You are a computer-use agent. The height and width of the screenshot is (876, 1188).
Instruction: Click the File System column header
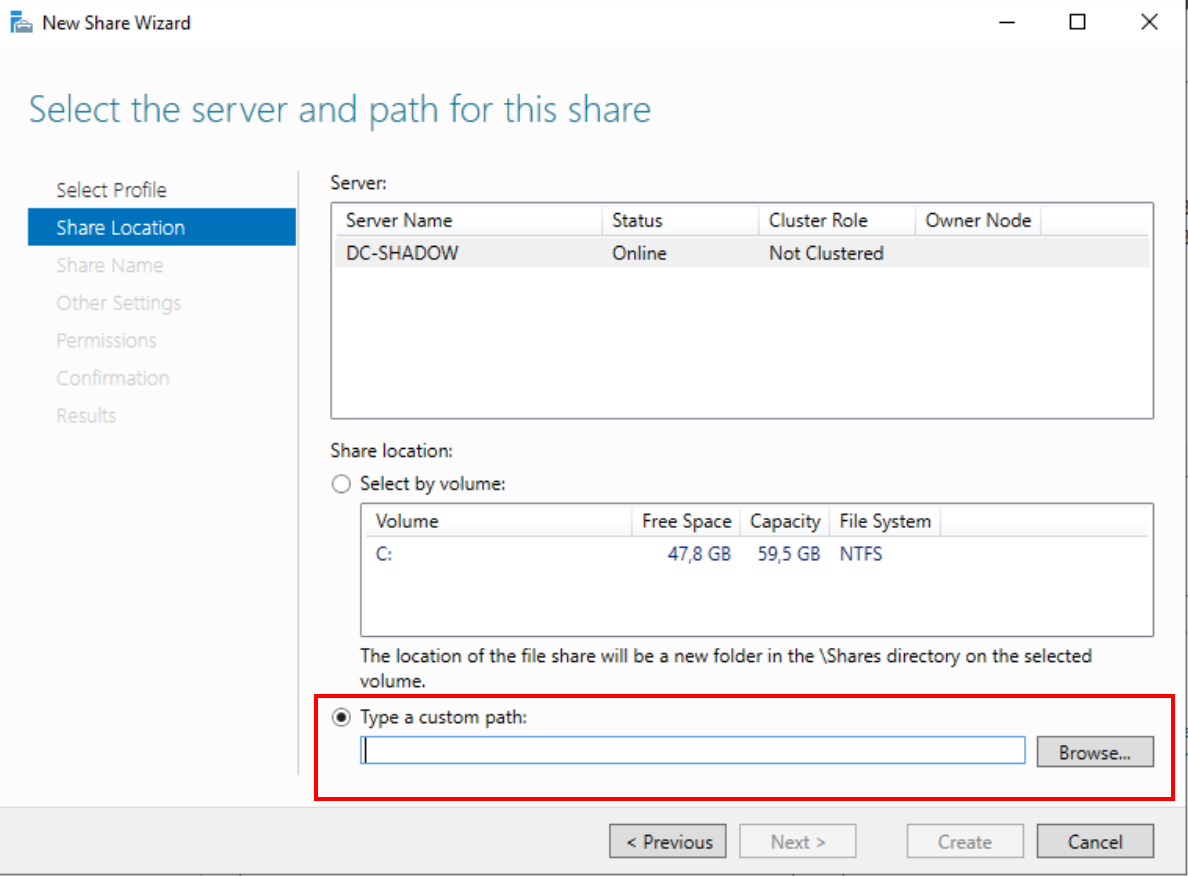click(884, 522)
